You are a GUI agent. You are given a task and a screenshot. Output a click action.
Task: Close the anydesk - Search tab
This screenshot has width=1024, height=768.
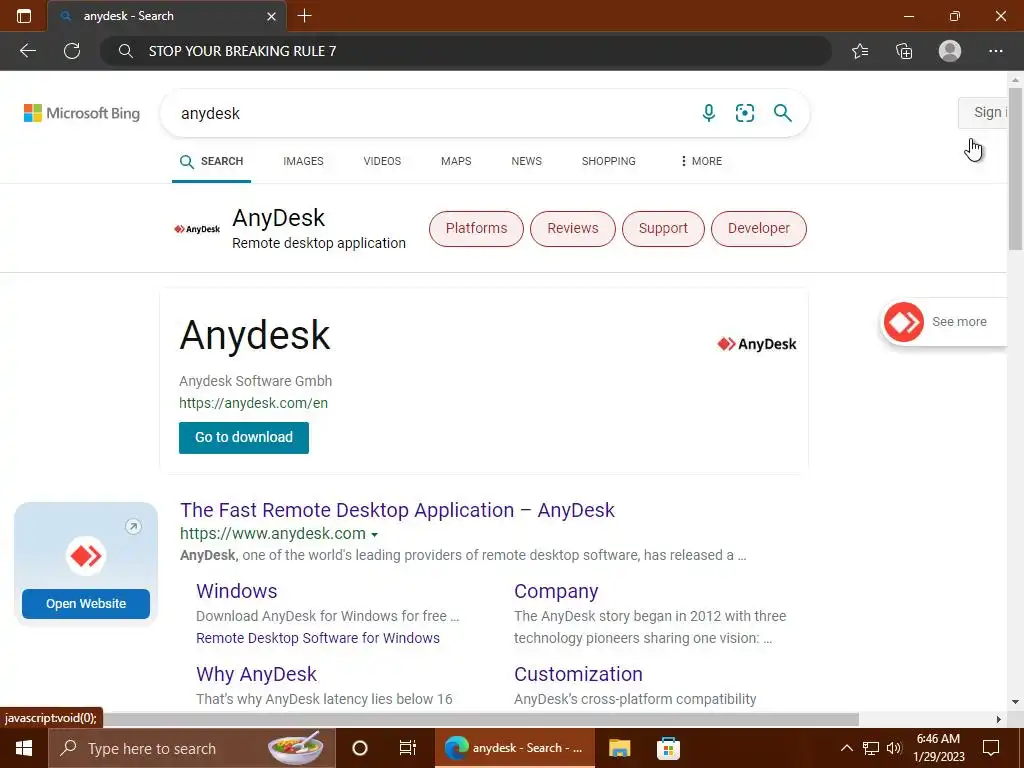[272, 16]
